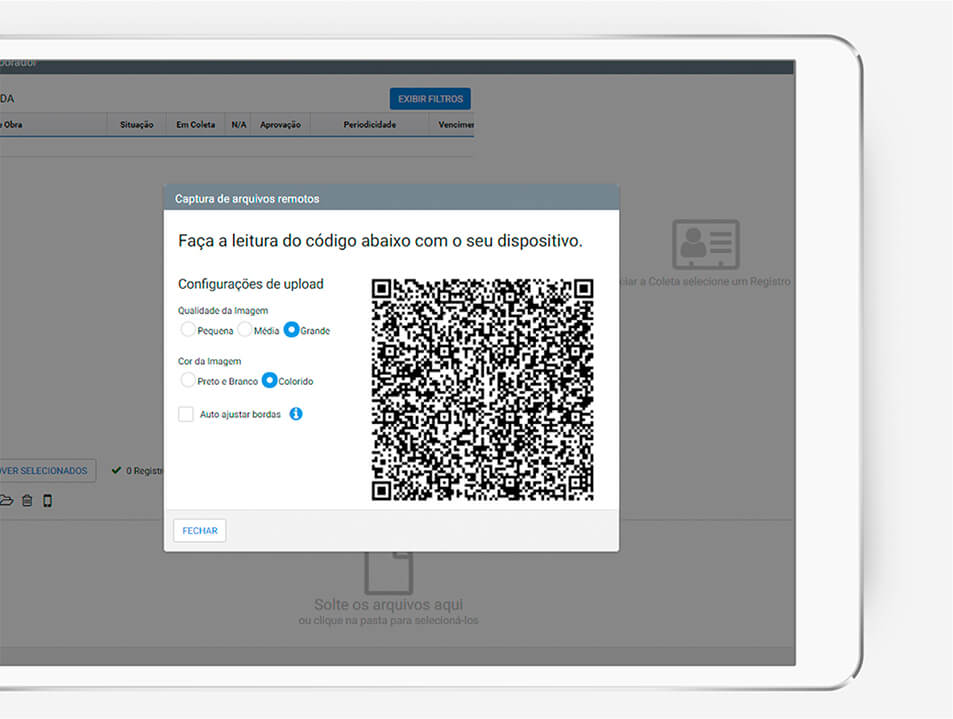Click the Aprovação column header
953x719 pixels.
(280, 125)
